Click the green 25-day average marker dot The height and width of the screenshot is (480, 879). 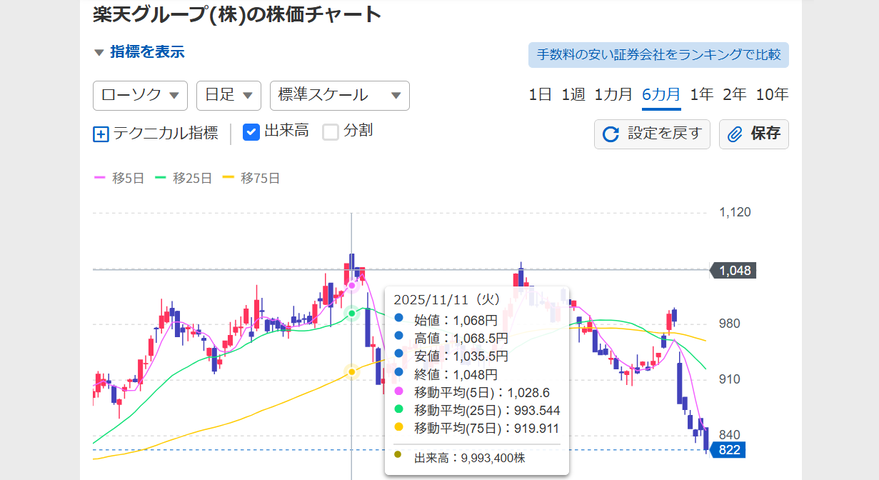pos(352,313)
